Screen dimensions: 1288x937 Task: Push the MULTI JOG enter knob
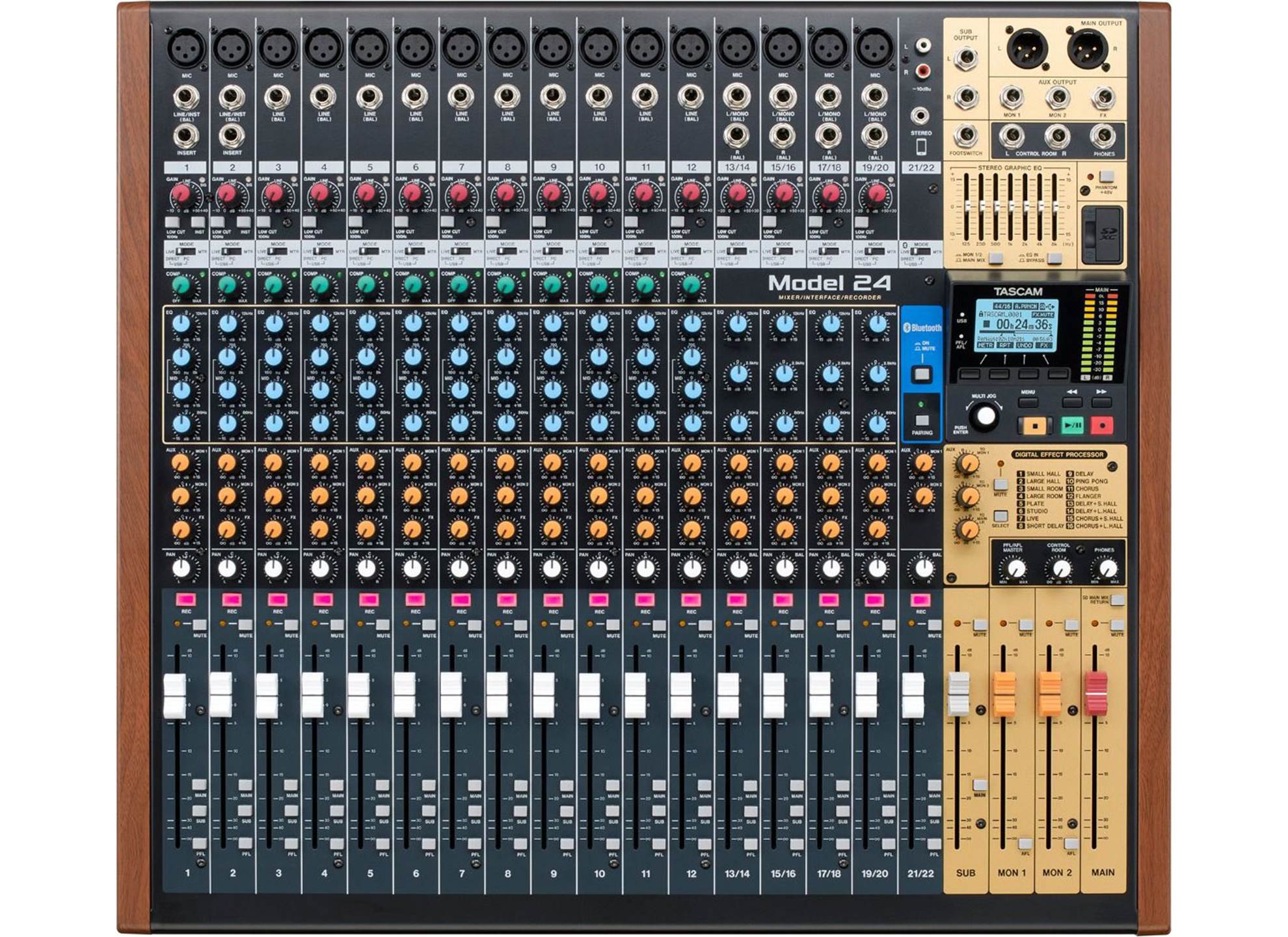point(985,416)
